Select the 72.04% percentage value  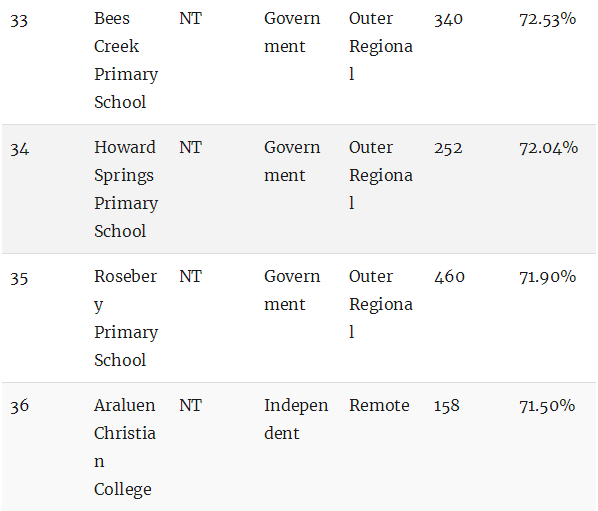[548, 148]
